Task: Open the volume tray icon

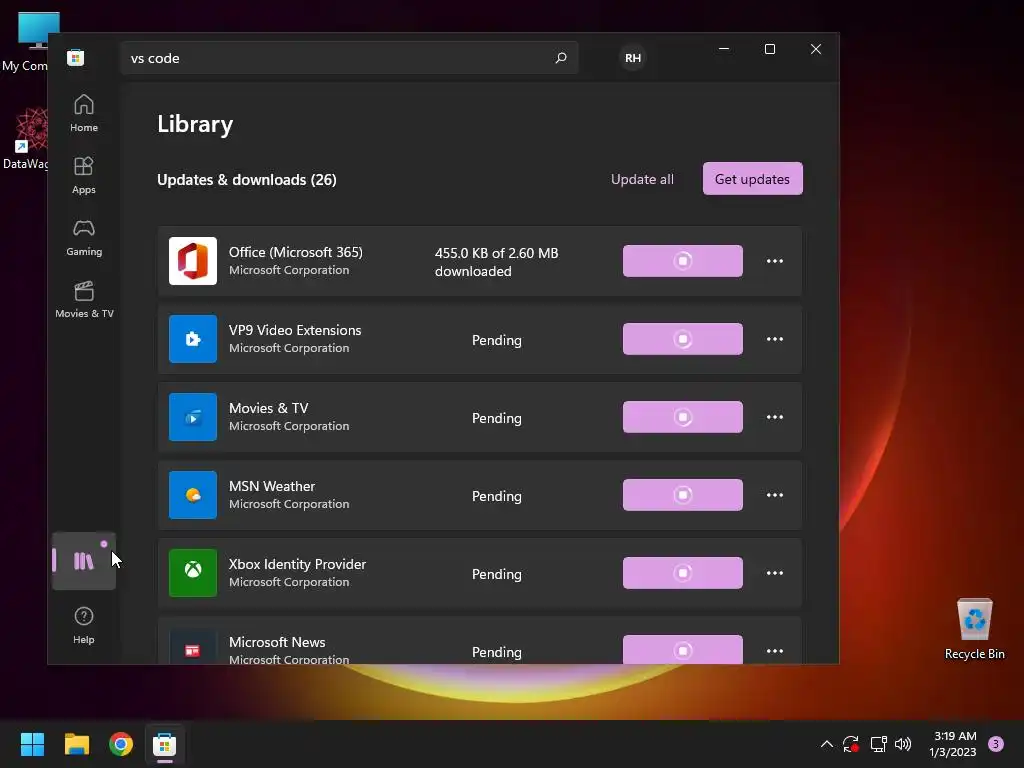Action: point(903,744)
